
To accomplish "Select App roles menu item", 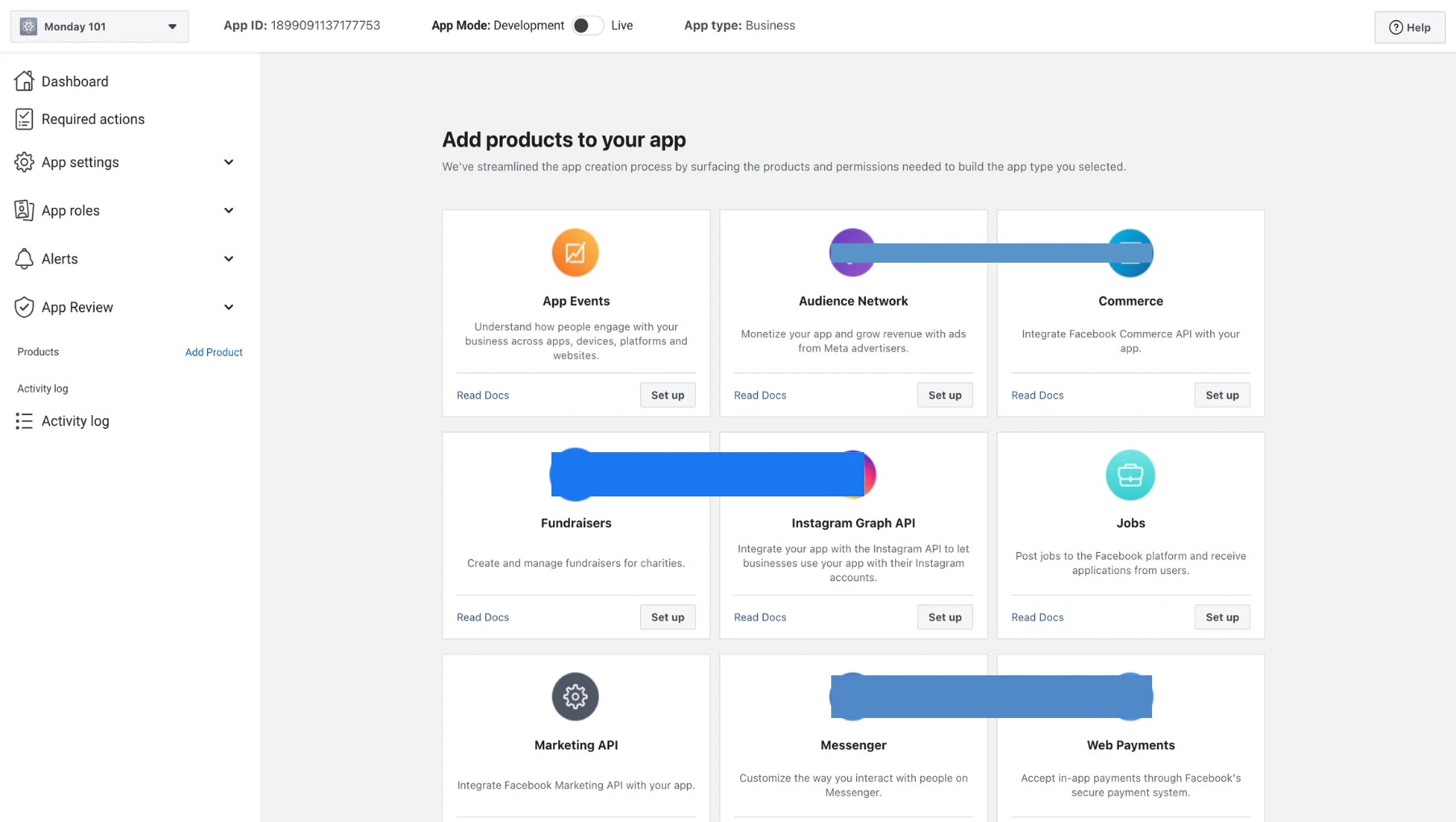I will 70,210.
